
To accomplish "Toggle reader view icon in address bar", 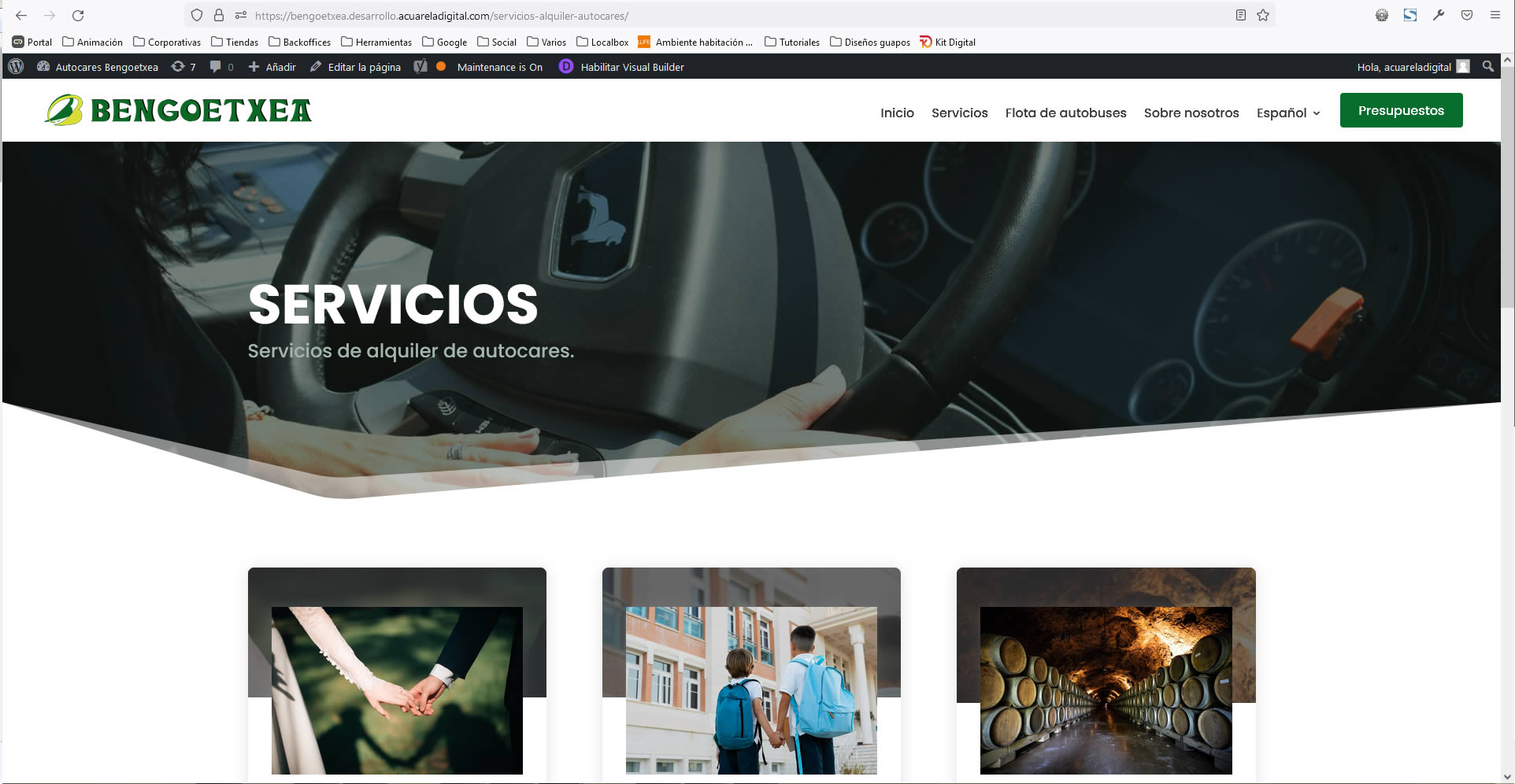I will pos(1240,15).
